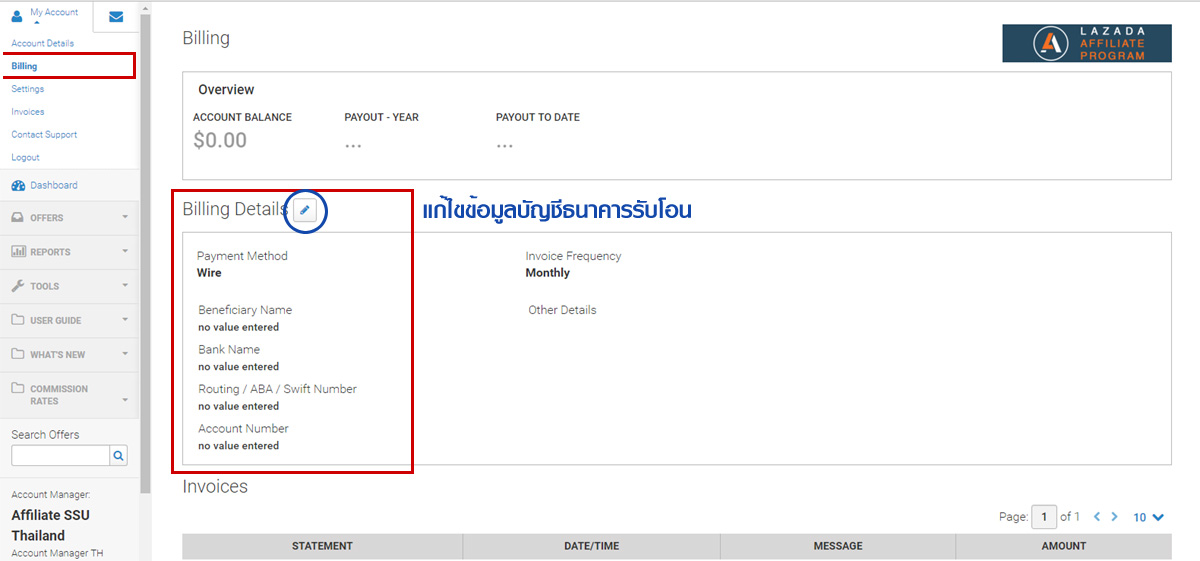The image size is (1200, 561).
Task: Click the Lazada Affiliate Program logo
Action: click(x=1087, y=43)
